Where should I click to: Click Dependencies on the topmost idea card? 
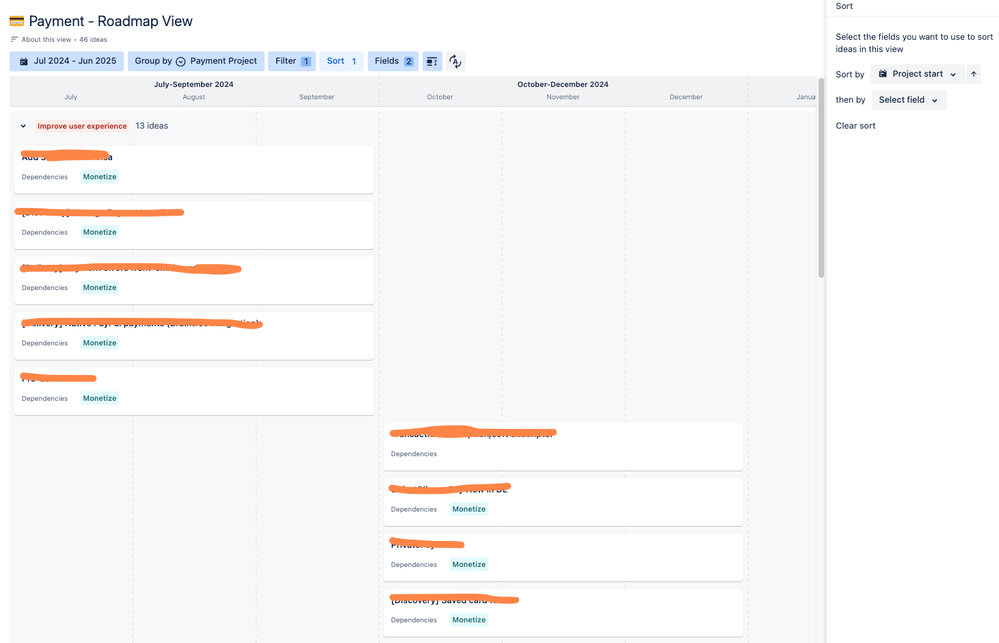[44, 176]
